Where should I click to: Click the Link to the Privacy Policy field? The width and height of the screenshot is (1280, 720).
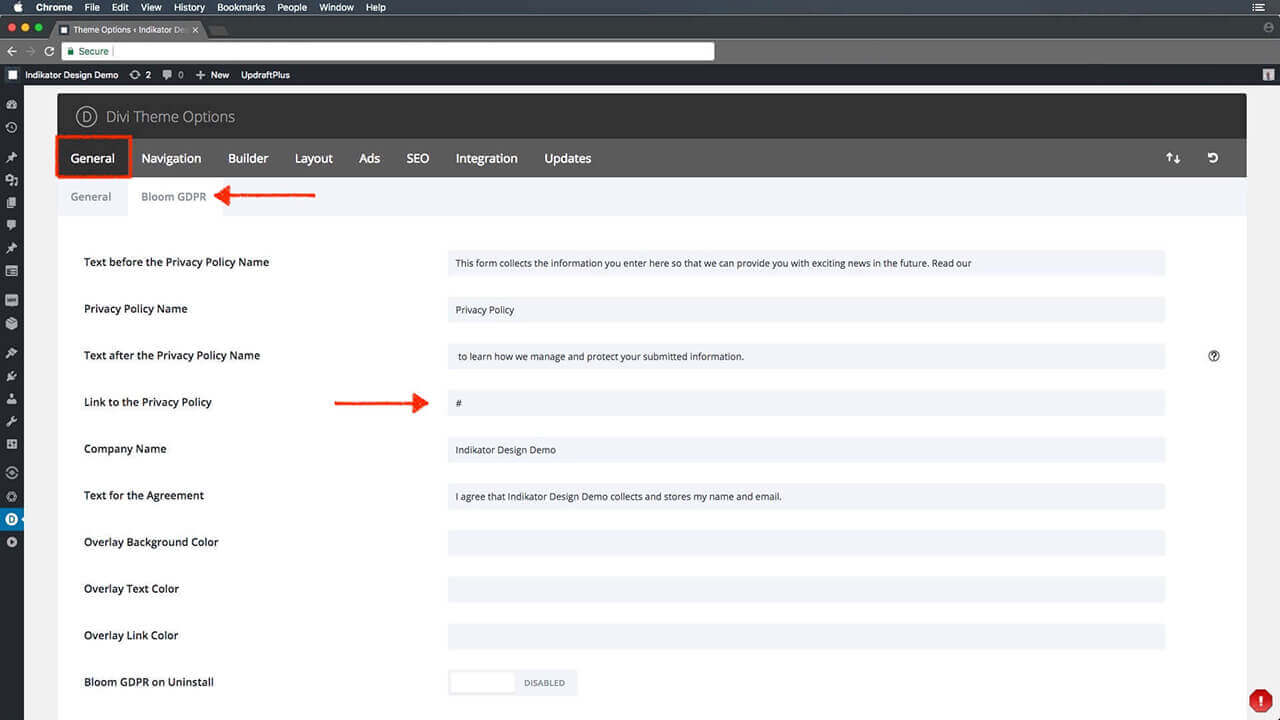click(x=807, y=403)
